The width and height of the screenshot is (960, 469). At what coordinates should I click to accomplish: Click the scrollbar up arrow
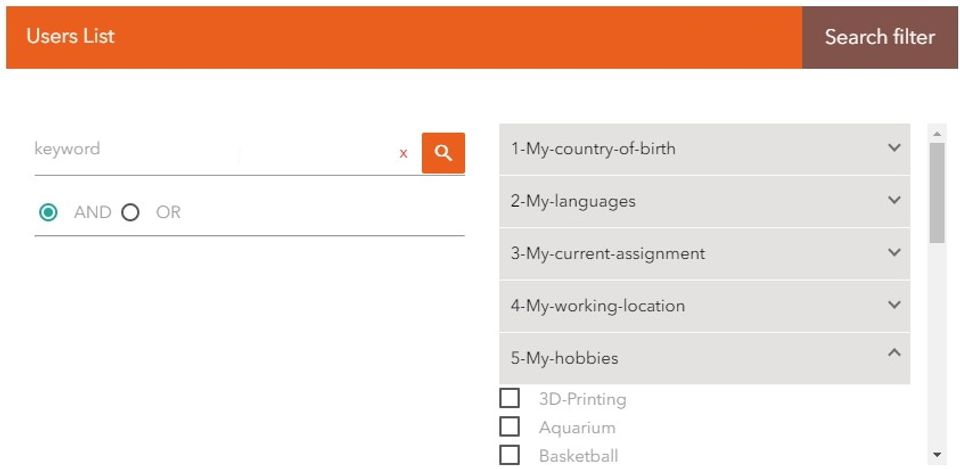click(937, 134)
